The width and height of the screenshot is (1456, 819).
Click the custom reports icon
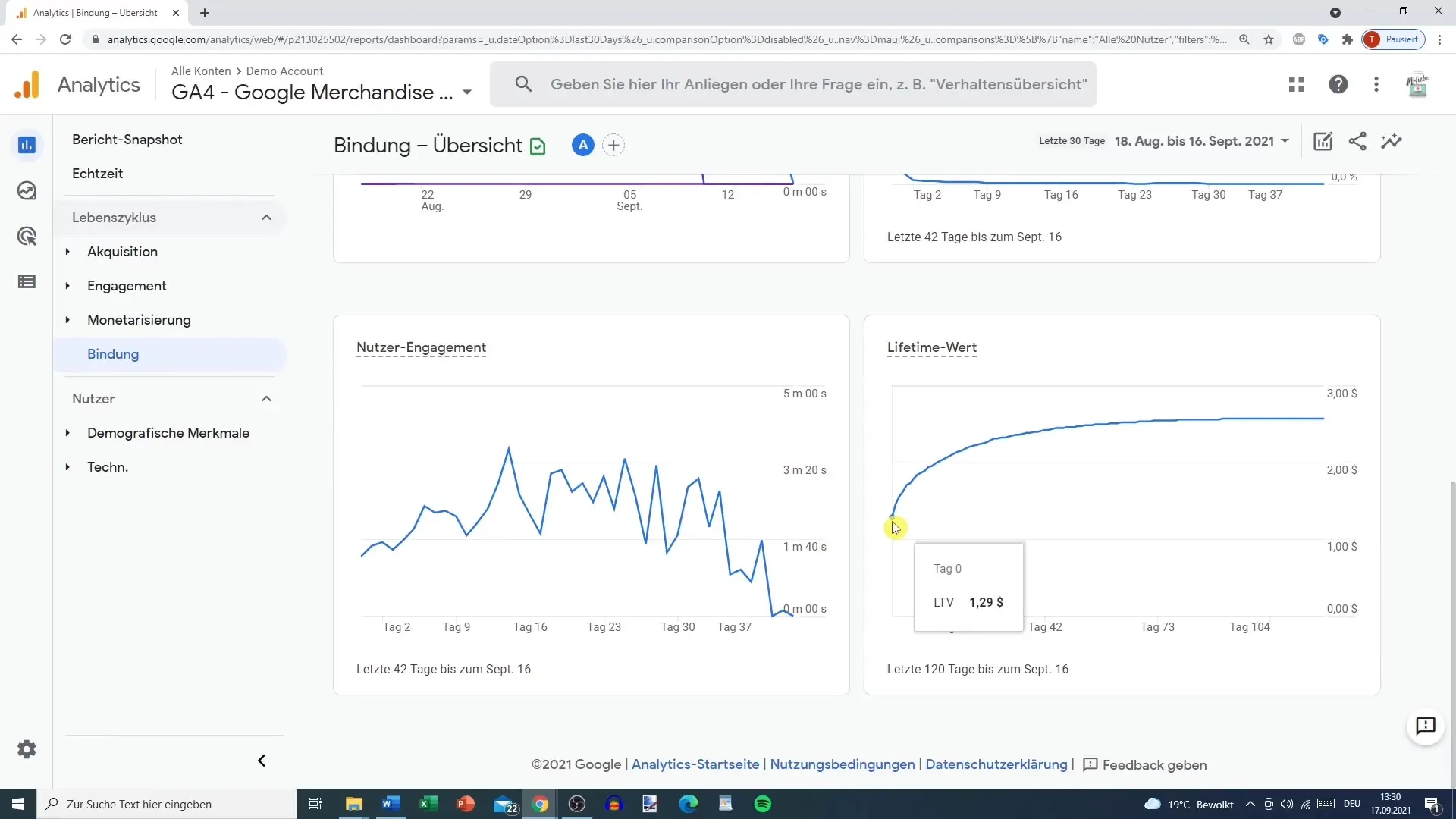[x=1323, y=141]
